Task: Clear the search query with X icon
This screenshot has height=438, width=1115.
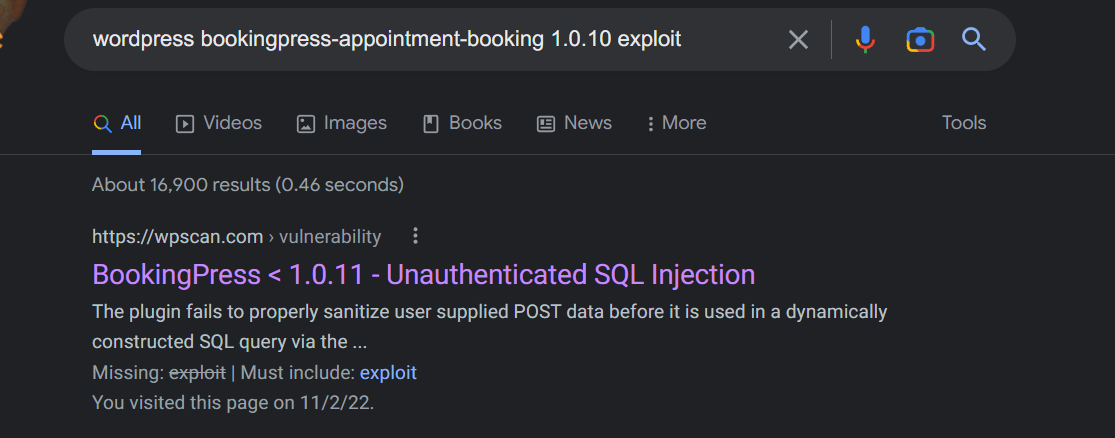Action: tap(799, 40)
